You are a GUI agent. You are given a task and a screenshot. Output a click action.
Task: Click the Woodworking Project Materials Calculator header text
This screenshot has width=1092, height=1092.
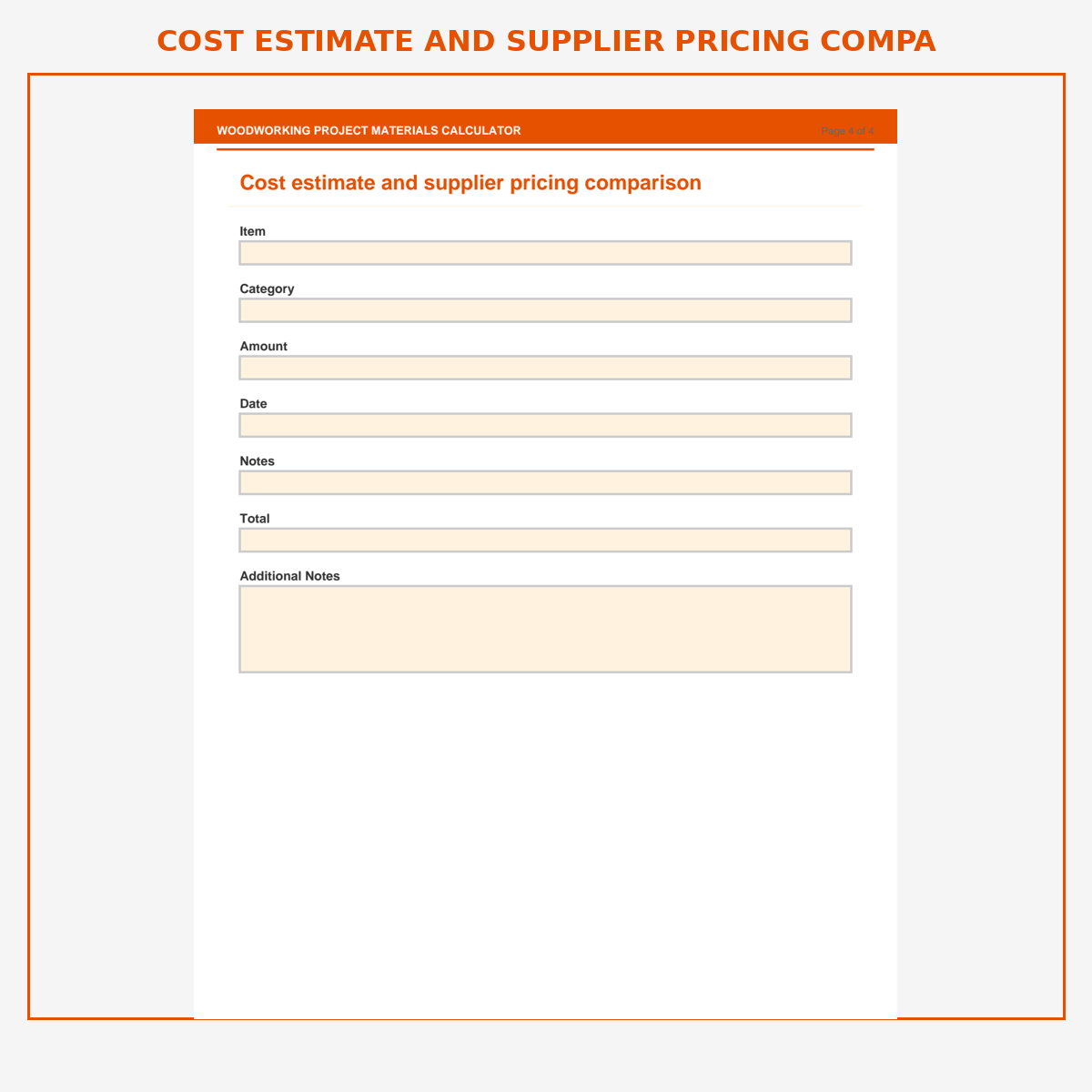pyautogui.click(x=369, y=130)
